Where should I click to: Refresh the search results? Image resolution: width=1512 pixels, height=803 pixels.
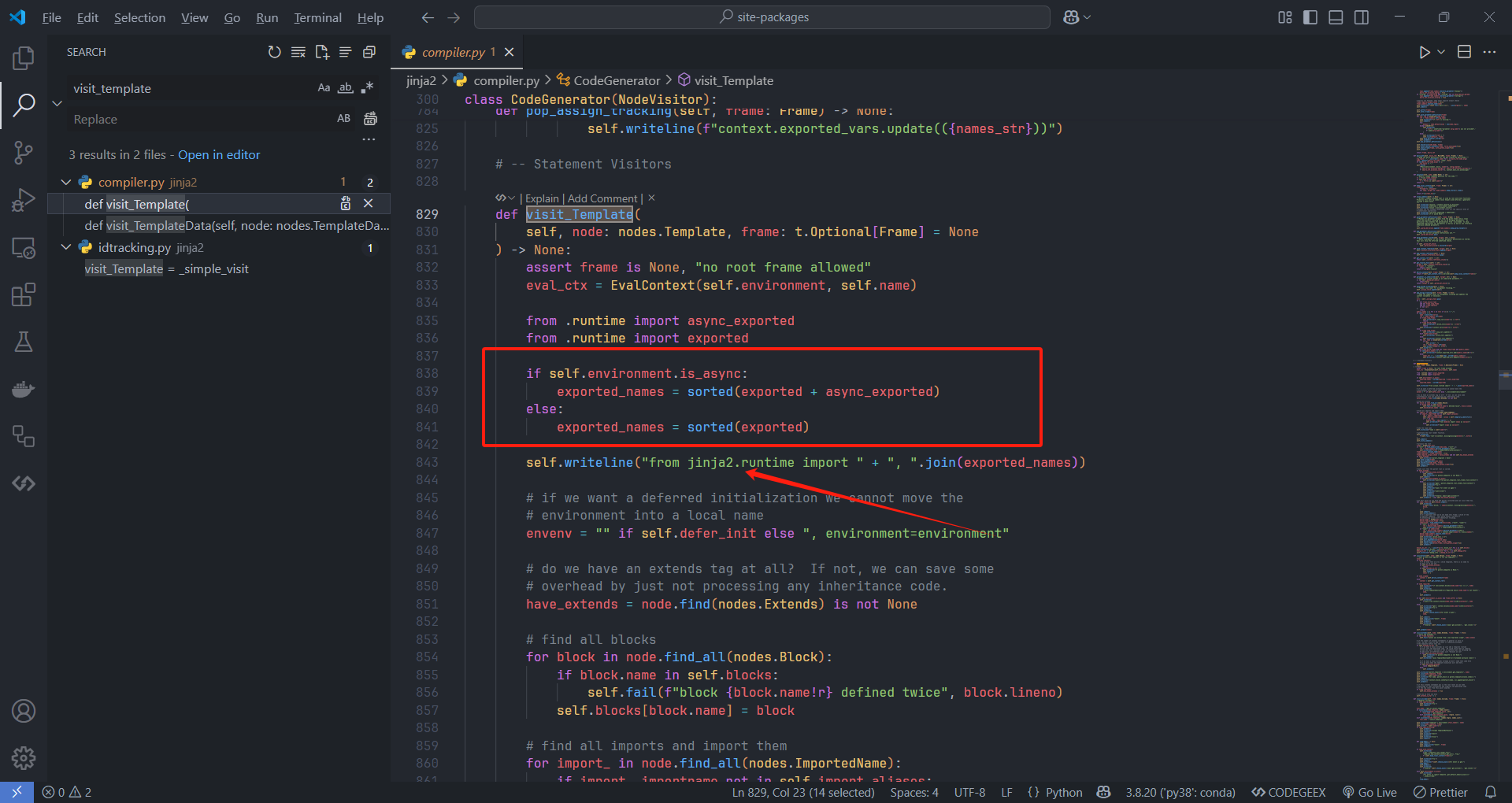[x=274, y=52]
